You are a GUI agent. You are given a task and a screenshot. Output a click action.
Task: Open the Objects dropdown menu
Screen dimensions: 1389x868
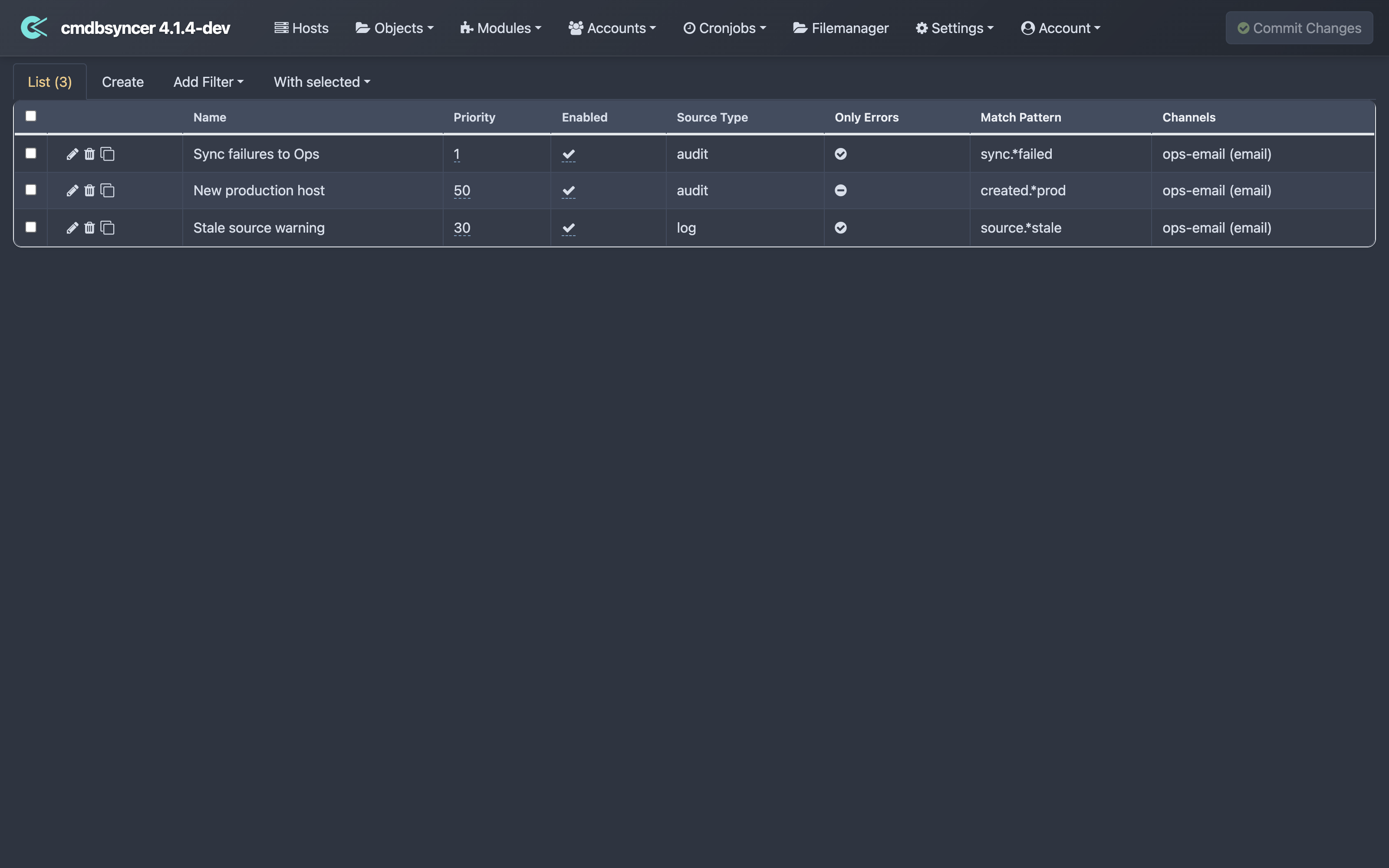394,28
